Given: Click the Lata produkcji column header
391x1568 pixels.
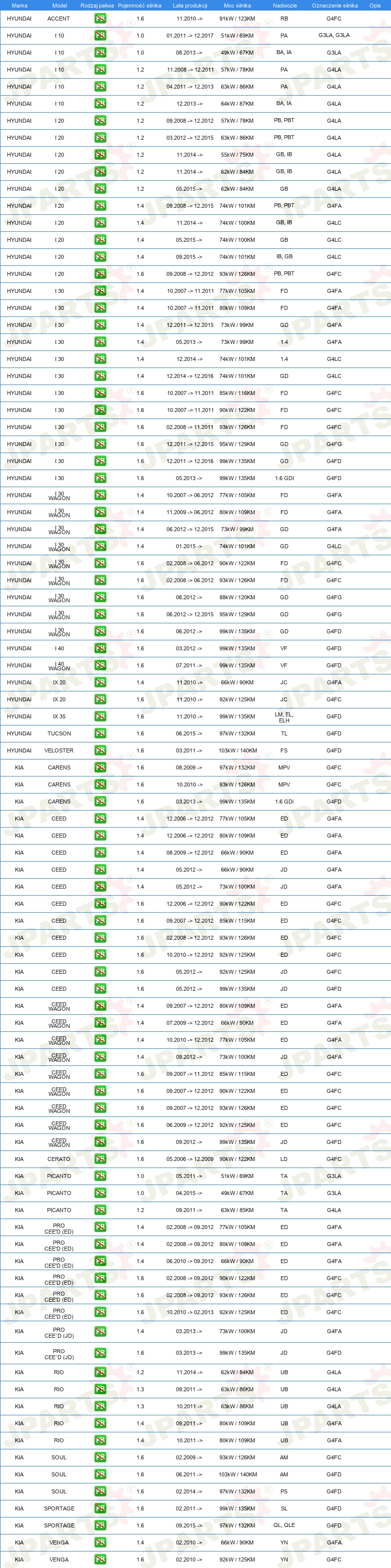Looking at the screenshot, I should click(189, 6).
